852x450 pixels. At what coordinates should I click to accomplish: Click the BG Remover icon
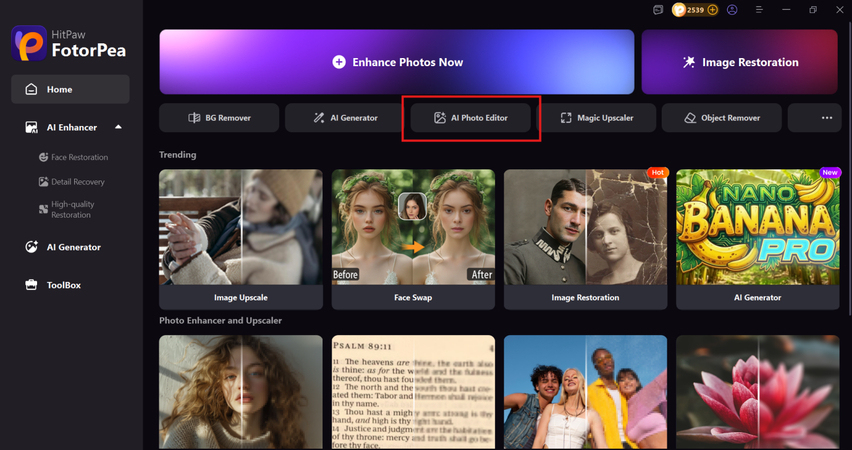pyautogui.click(x=194, y=117)
